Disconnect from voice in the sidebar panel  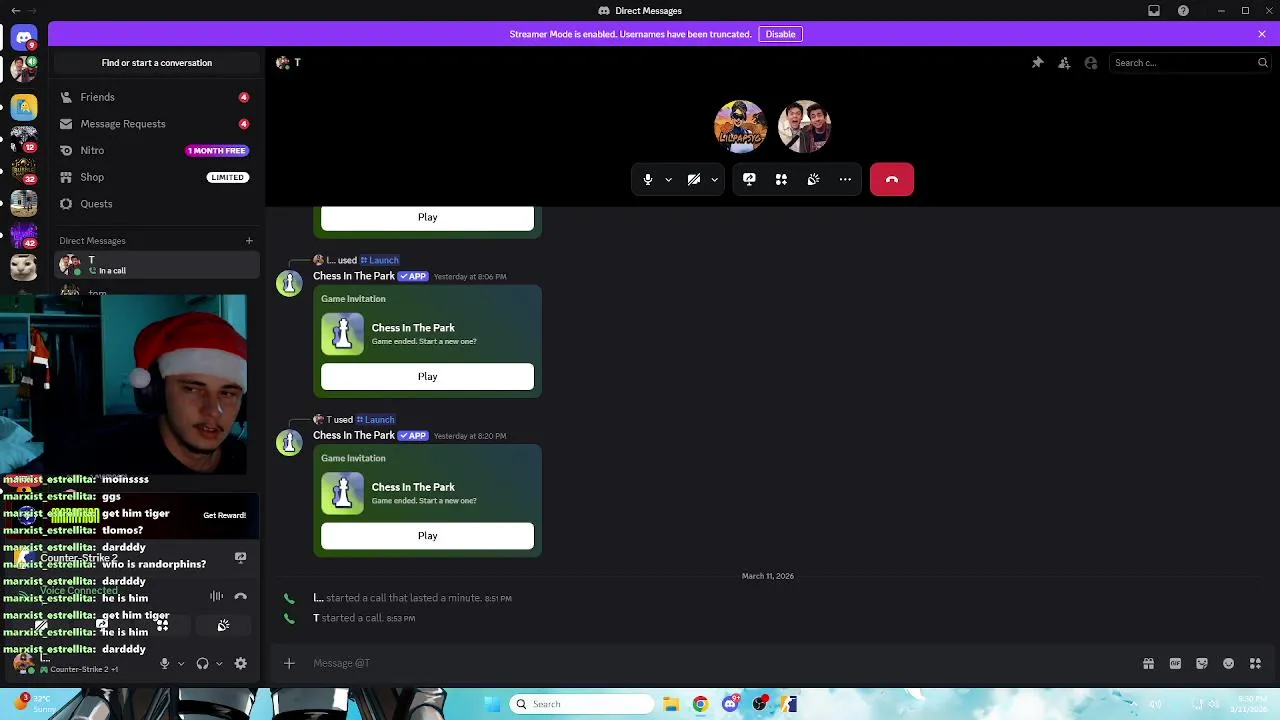pyautogui.click(x=240, y=596)
